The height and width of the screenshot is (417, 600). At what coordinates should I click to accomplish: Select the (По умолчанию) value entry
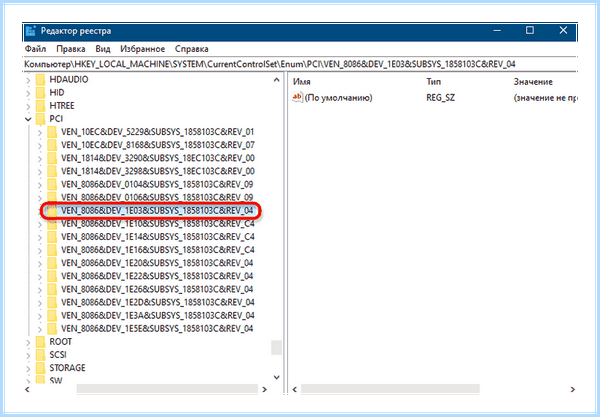coord(338,98)
